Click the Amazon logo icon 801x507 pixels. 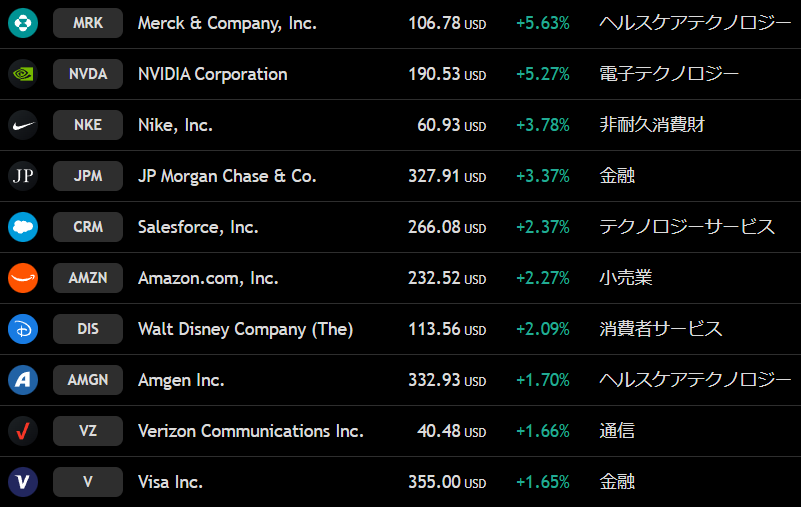23,278
